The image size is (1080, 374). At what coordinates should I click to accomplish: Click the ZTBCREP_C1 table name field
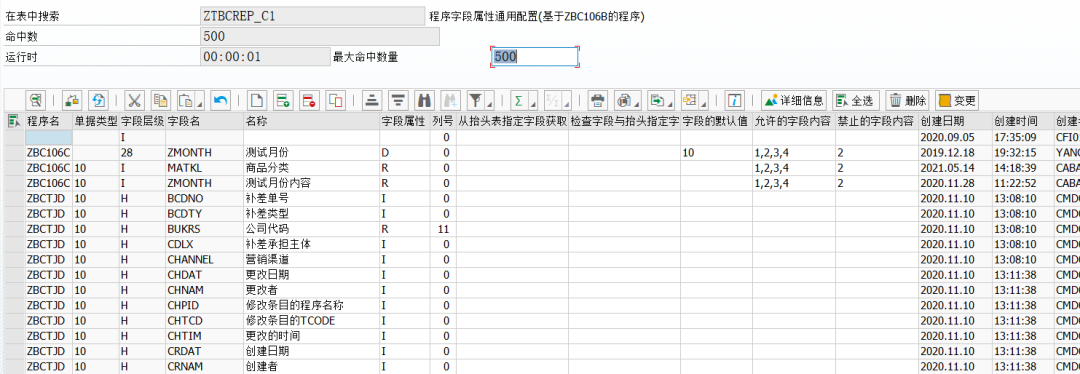point(312,16)
